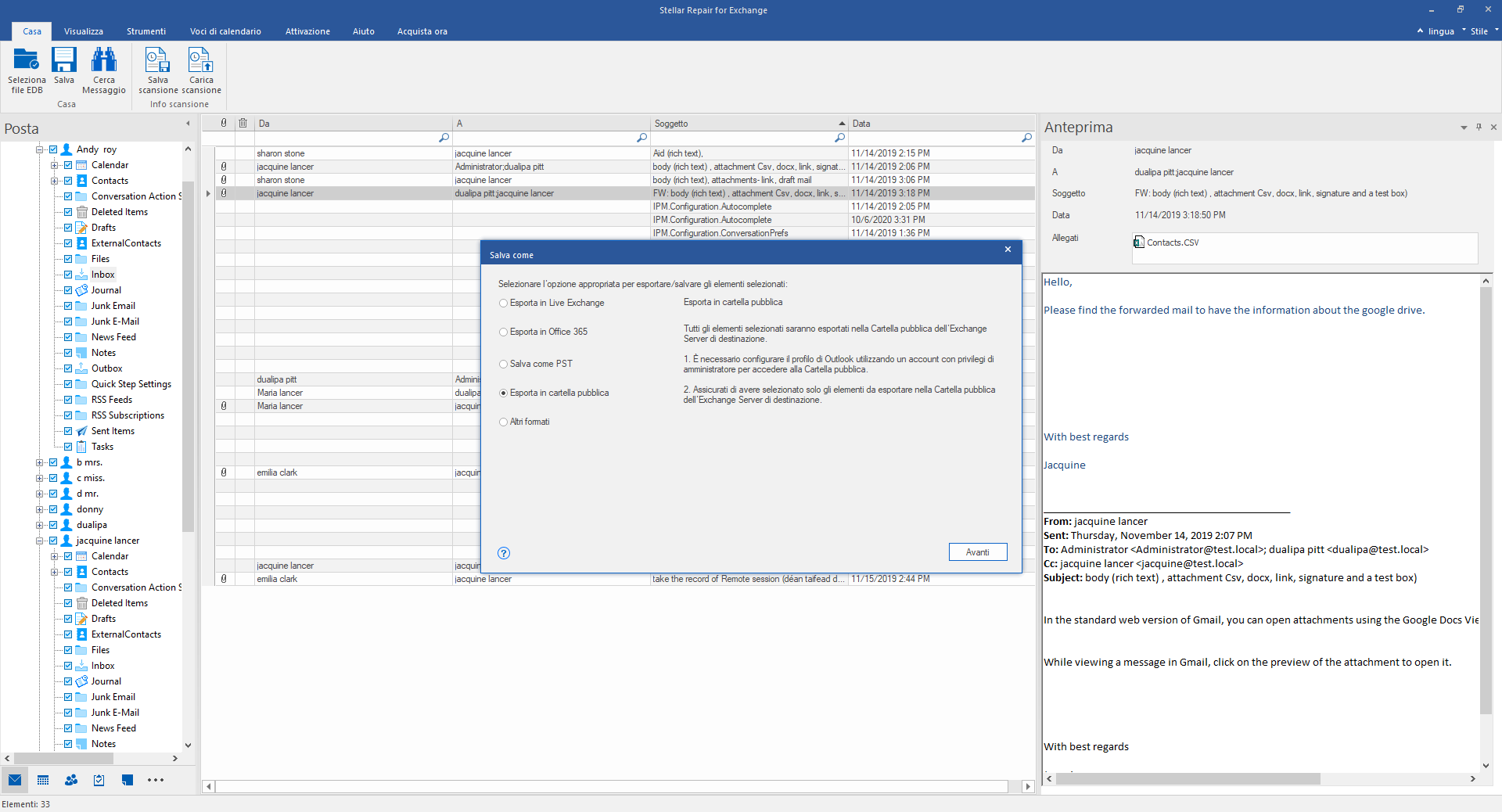Expand the dualipa mailbox tree node
The width and height of the screenshot is (1502, 812).
(39, 525)
